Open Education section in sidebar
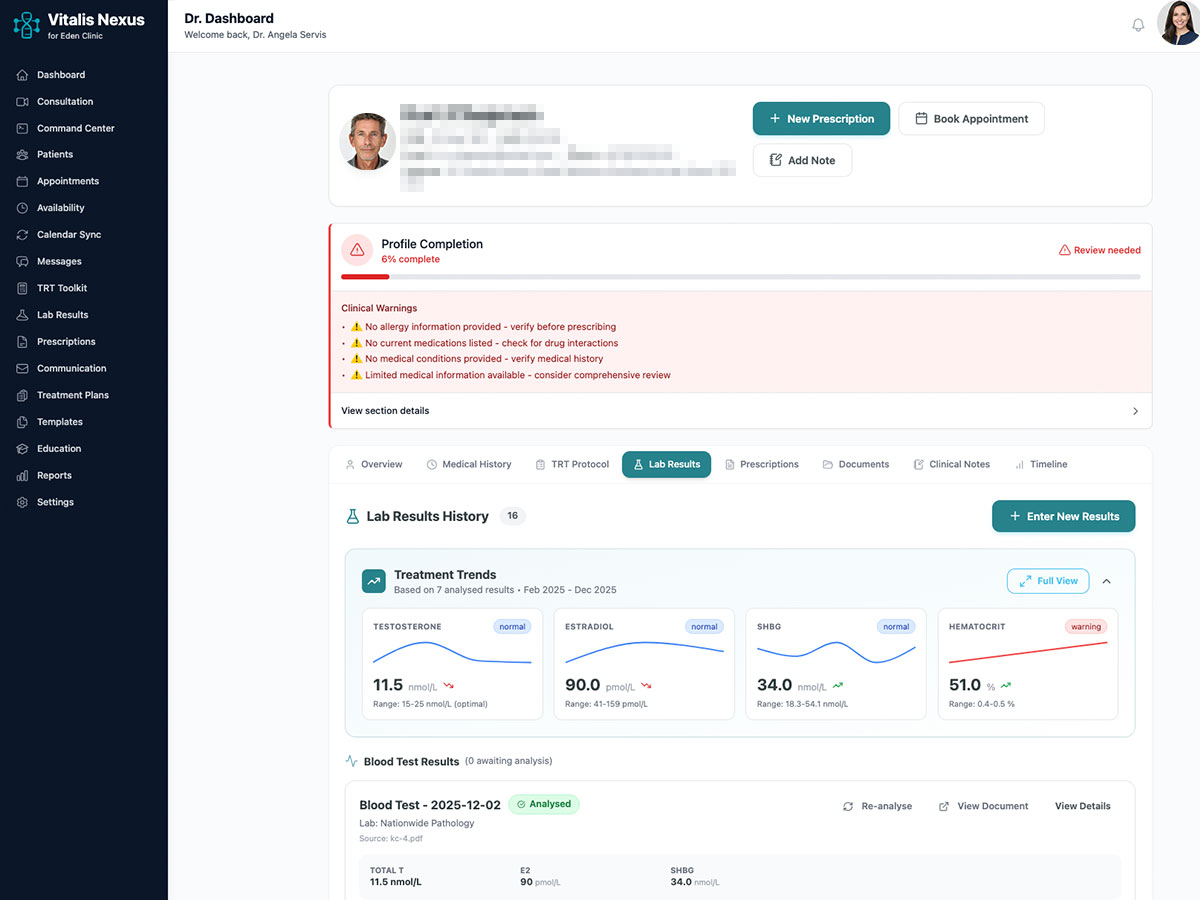Image resolution: width=1200 pixels, height=900 pixels. pos(59,449)
